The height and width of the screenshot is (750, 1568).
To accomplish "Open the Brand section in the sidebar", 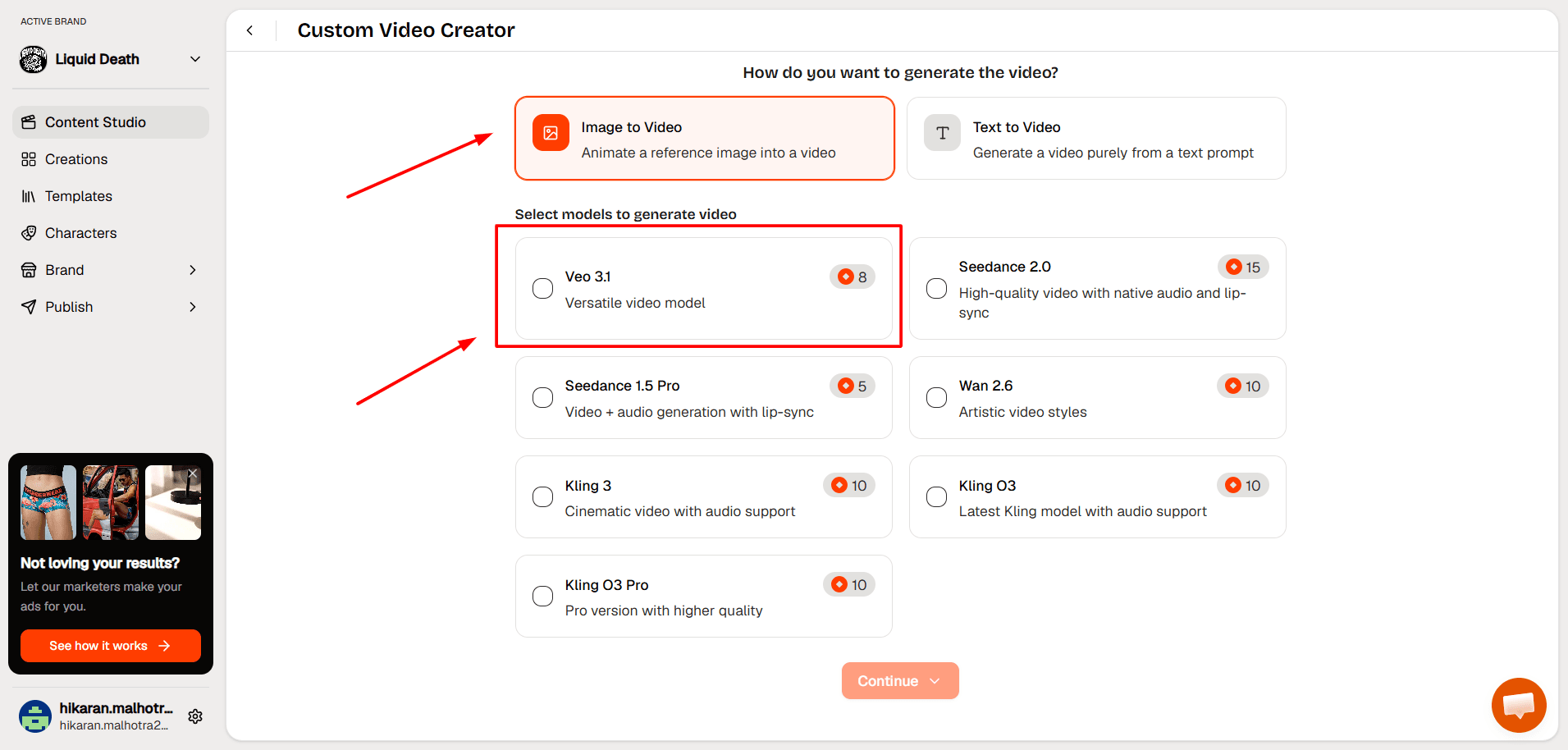I will click(x=111, y=270).
